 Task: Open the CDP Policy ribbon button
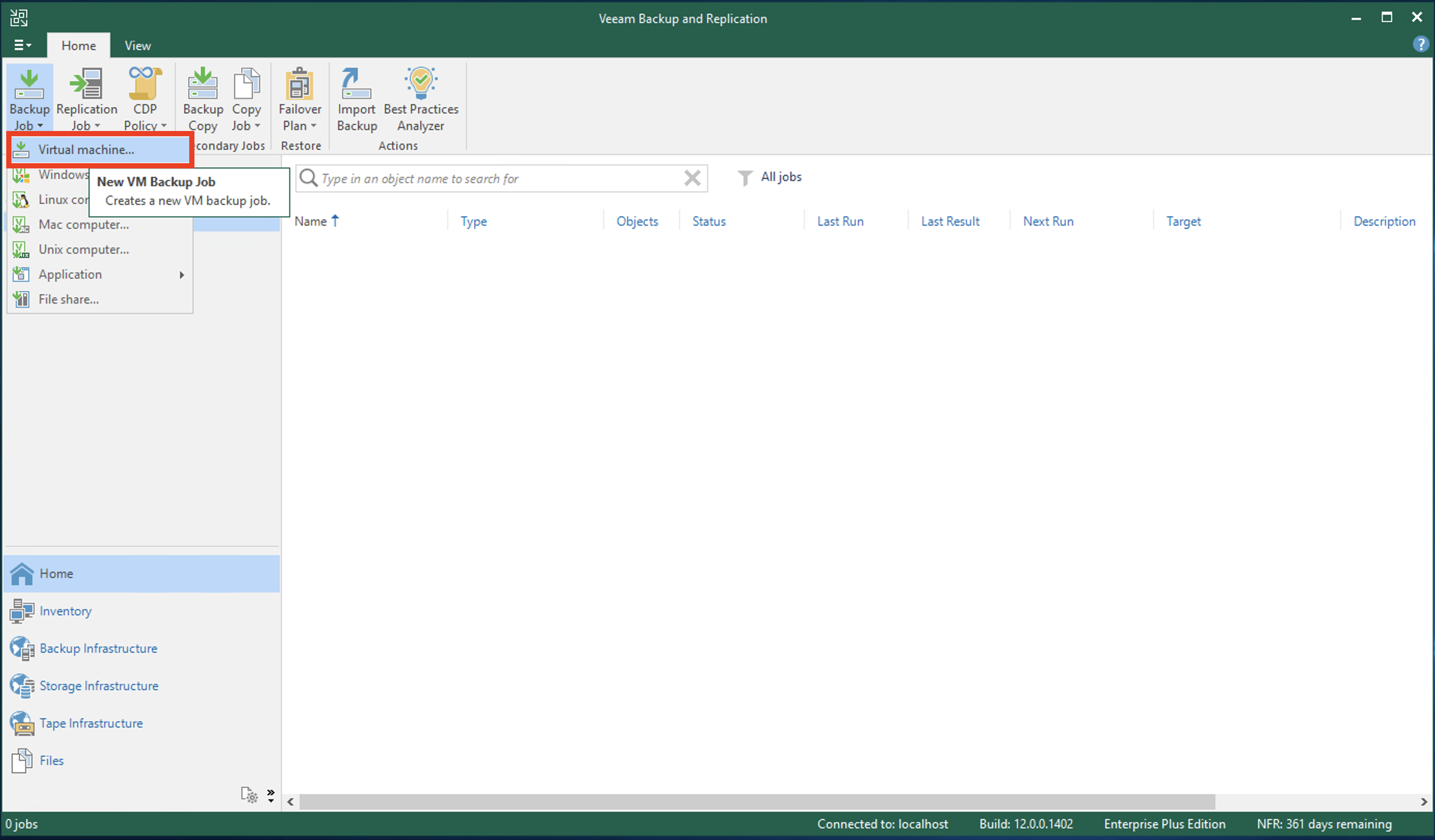point(145,99)
